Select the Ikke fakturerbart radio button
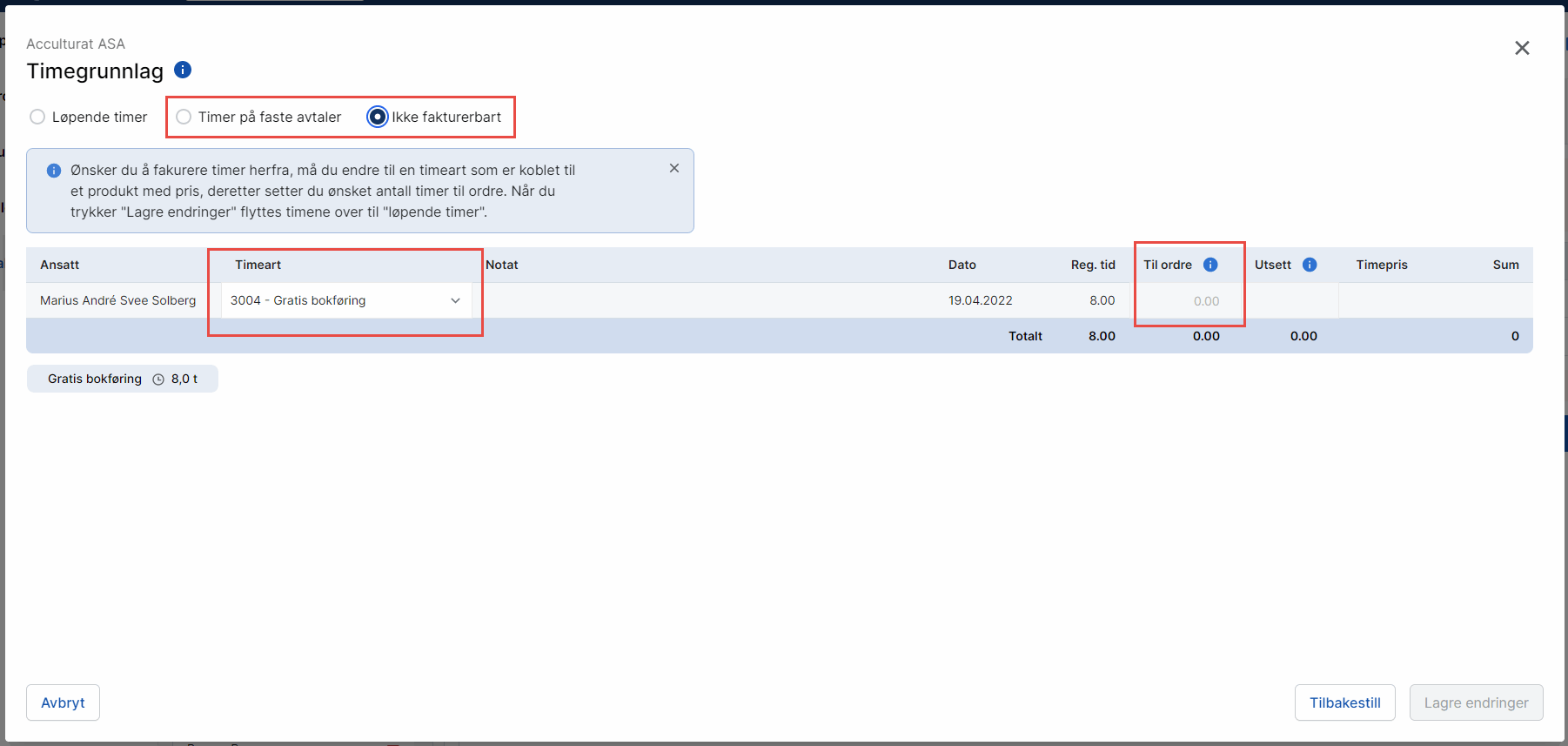Image resolution: width=1568 pixels, height=746 pixels. point(378,117)
